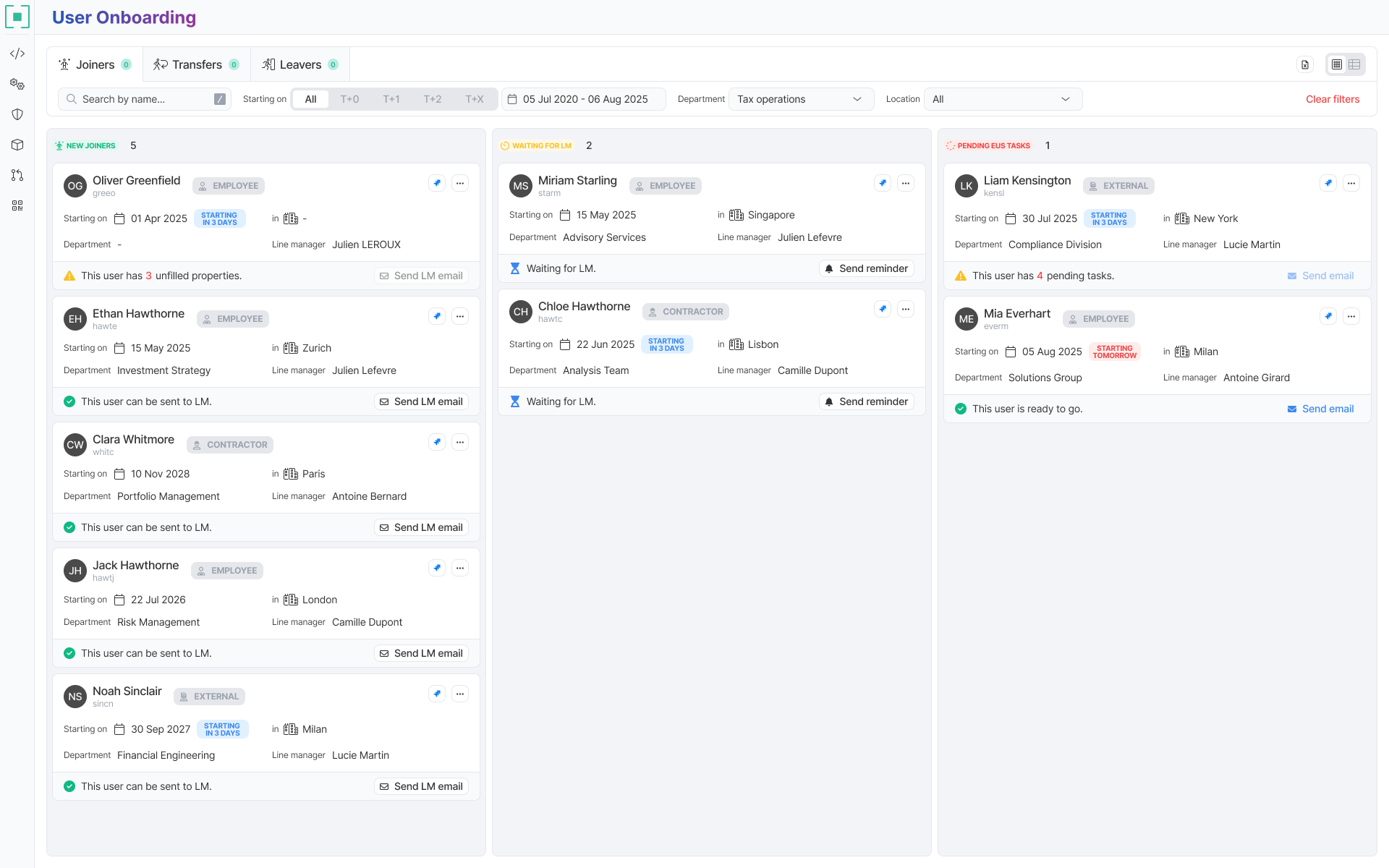Expand the Department dropdown showing Tax operations
The width and height of the screenshot is (1389, 868).
(800, 99)
